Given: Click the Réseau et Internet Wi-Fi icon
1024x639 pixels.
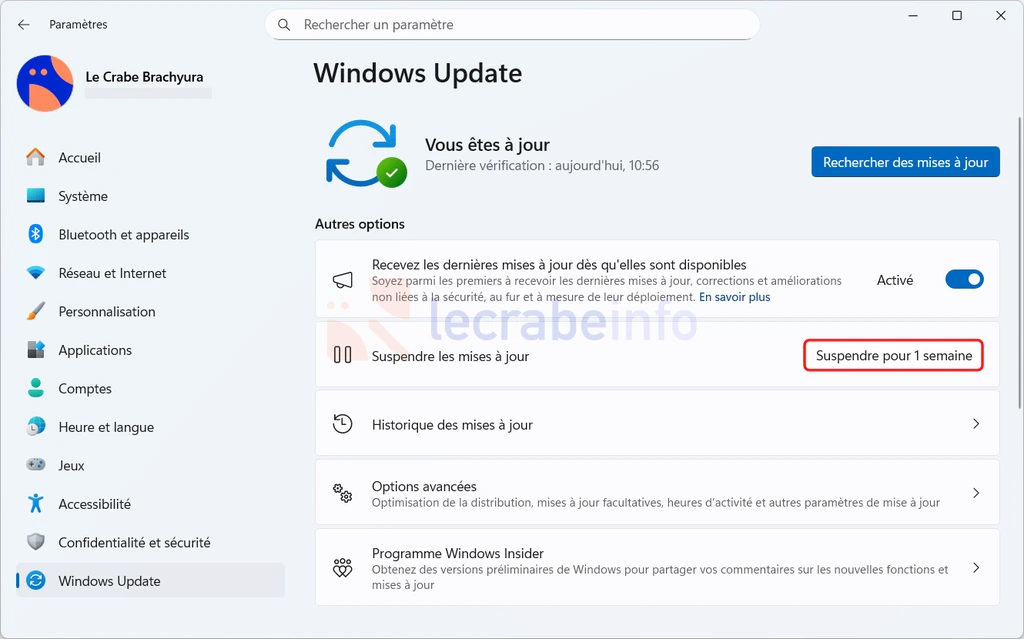Looking at the screenshot, I should point(36,273).
